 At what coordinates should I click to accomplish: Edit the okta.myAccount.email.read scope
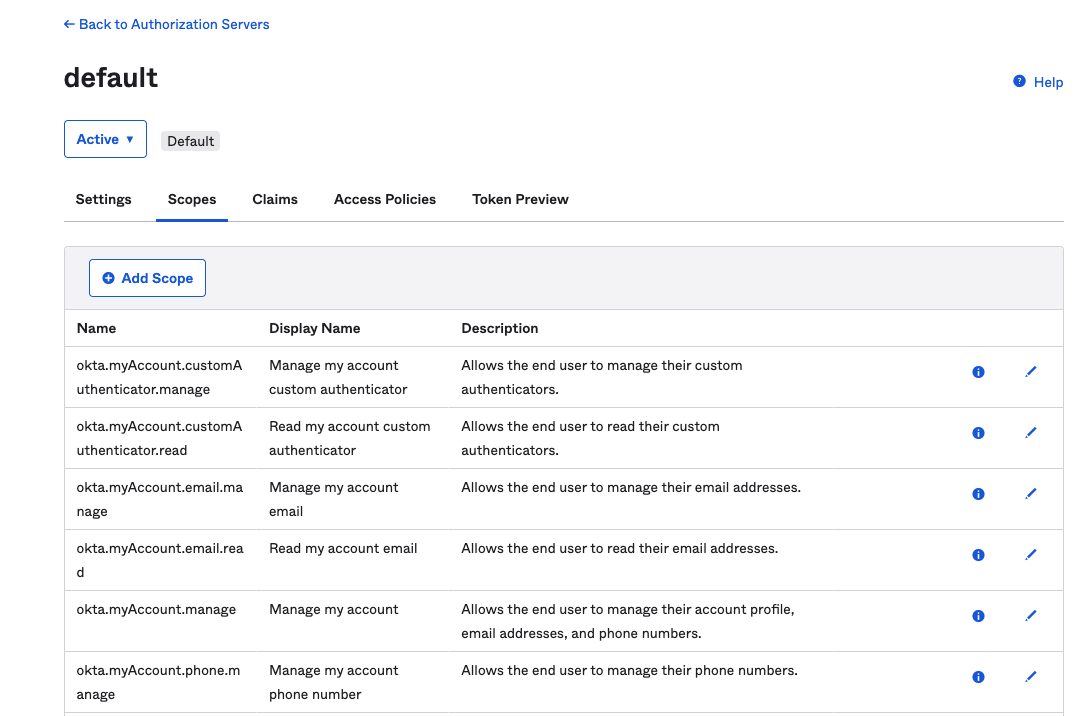1031,554
